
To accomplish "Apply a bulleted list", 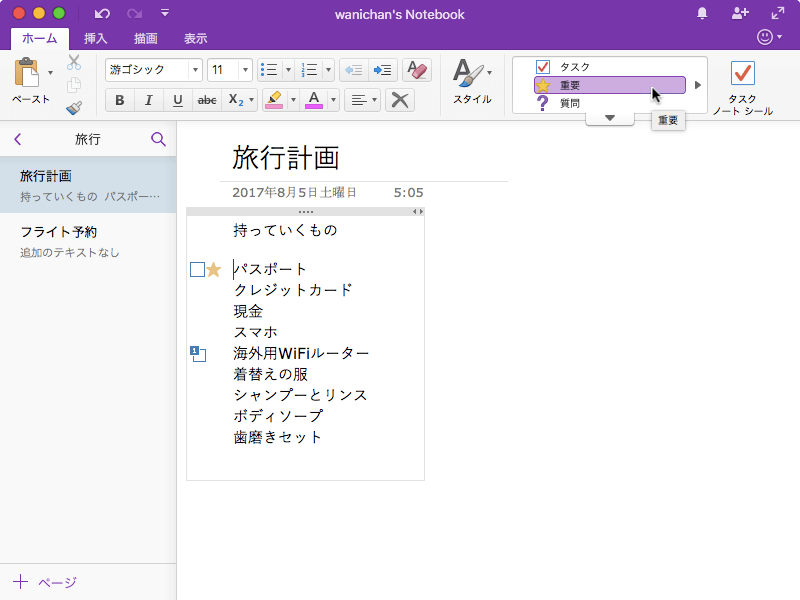I will [269, 70].
